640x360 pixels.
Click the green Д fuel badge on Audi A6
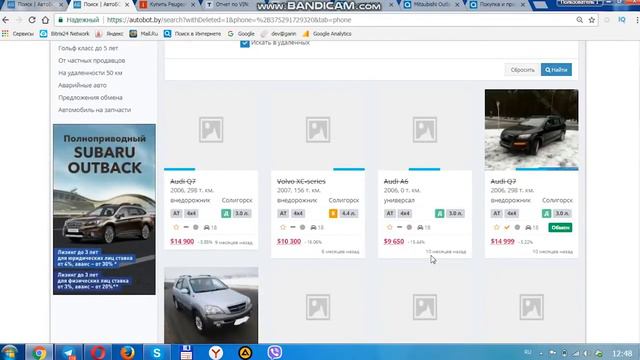coord(440,213)
